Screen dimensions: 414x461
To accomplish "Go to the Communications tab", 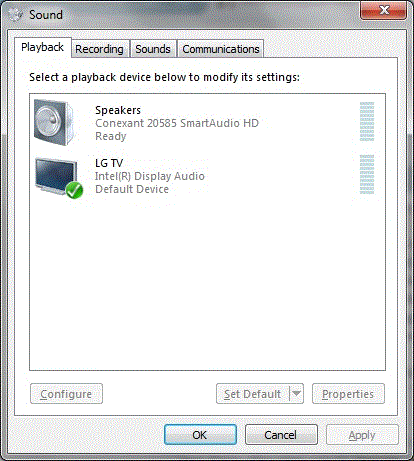I will coord(221,49).
